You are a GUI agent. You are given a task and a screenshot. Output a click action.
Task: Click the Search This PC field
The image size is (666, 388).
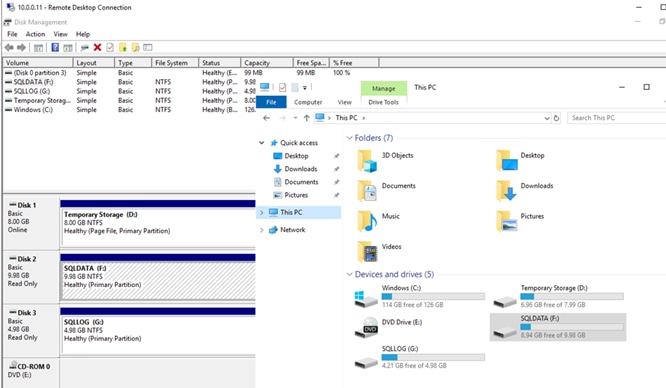tap(616, 118)
